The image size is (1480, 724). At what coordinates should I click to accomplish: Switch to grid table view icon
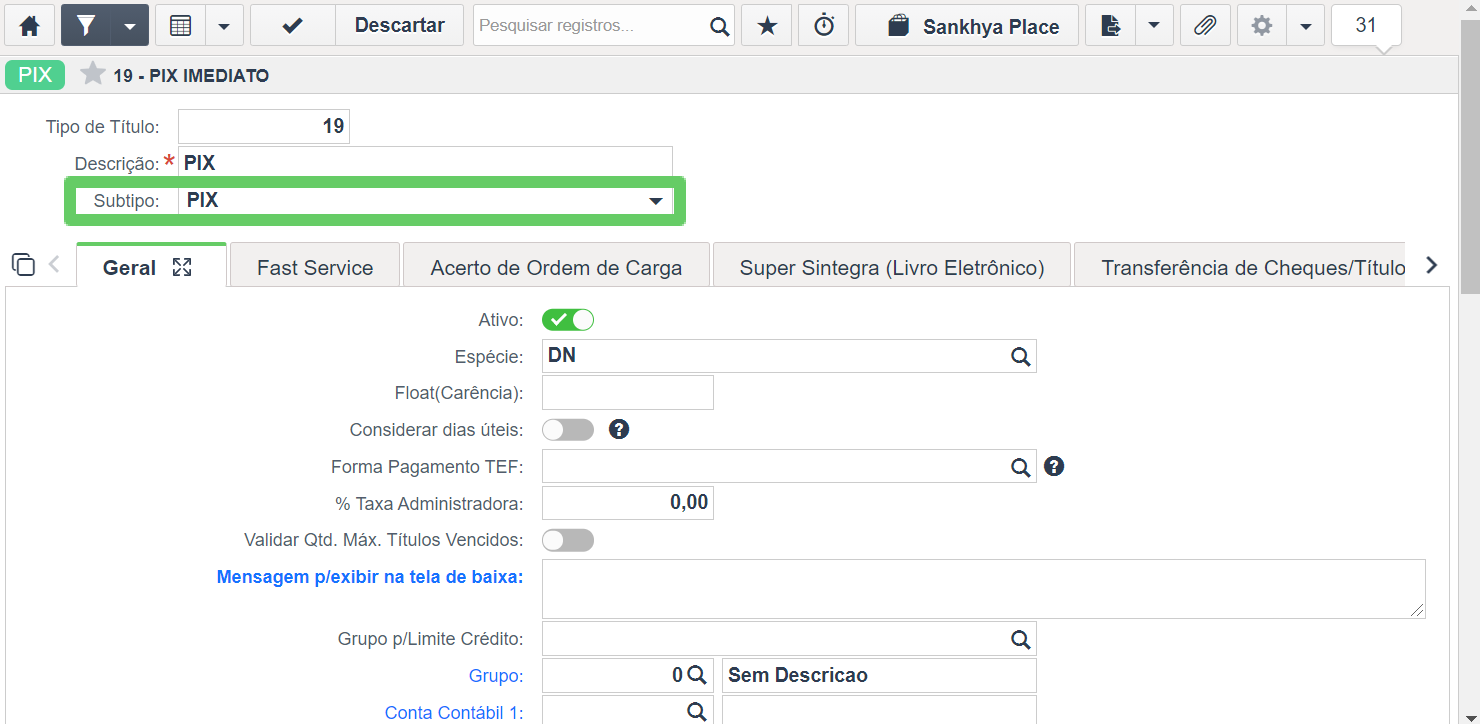[181, 26]
